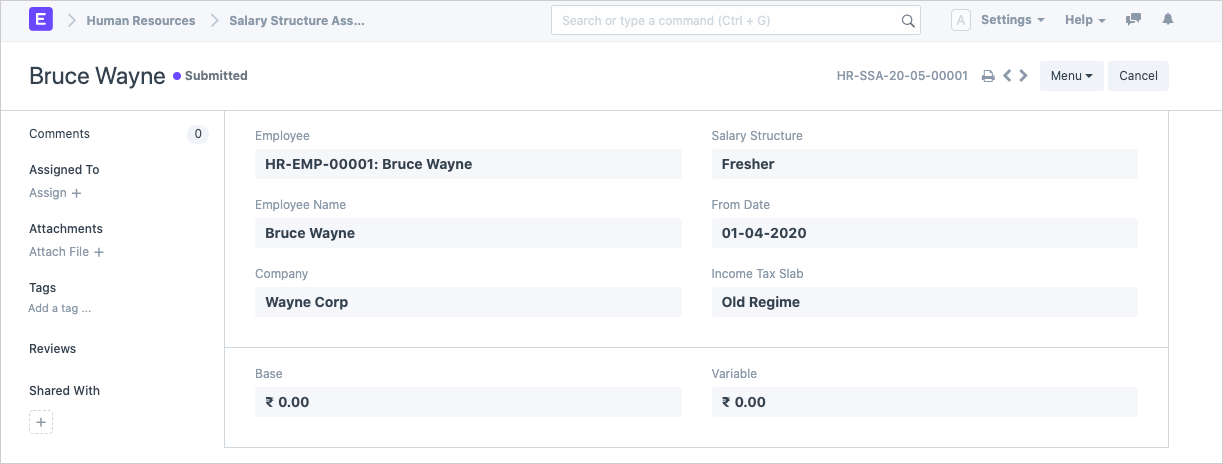Go to previous record arrow
This screenshot has height=464, width=1223.
click(1007, 76)
